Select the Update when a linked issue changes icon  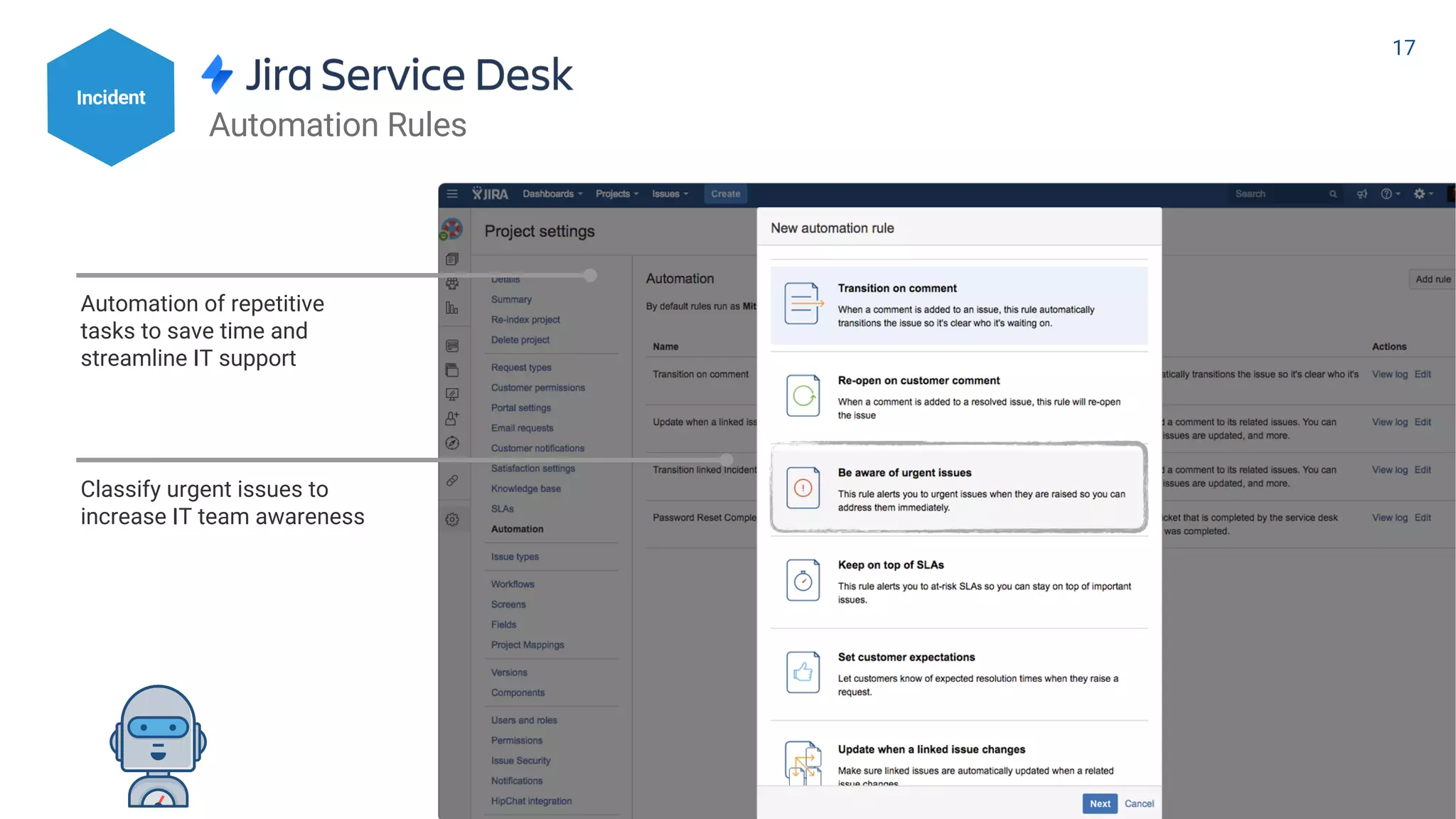click(803, 763)
